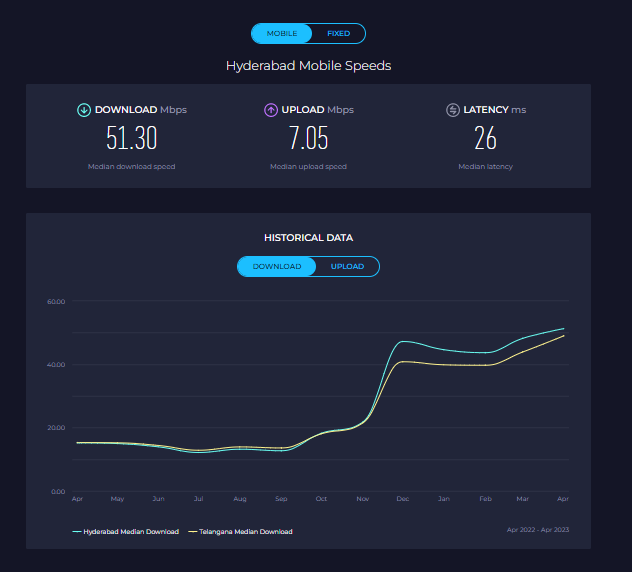Click the download arrow icon beside DOWNLOAD Mbps
Screen dimensions: 632x572
tap(84, 110)
